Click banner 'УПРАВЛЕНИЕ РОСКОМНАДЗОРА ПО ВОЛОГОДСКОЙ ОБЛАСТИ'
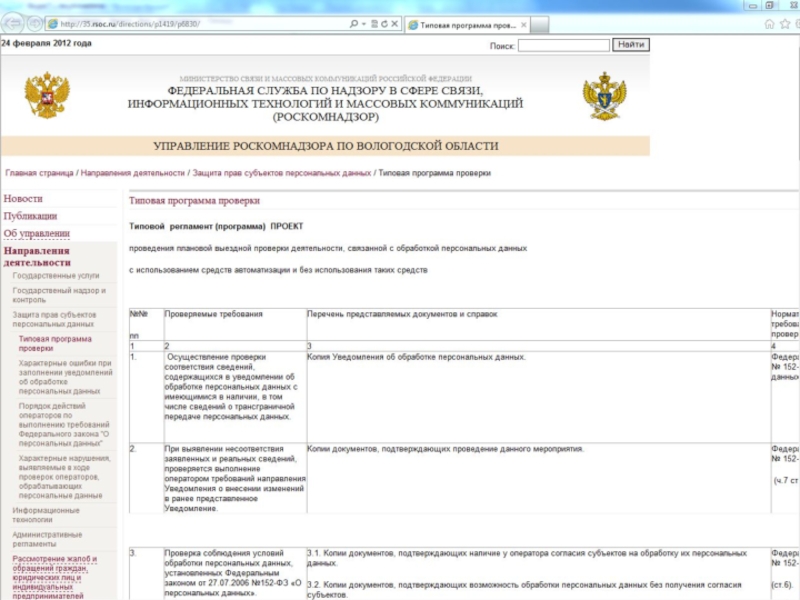 point(326,146)
